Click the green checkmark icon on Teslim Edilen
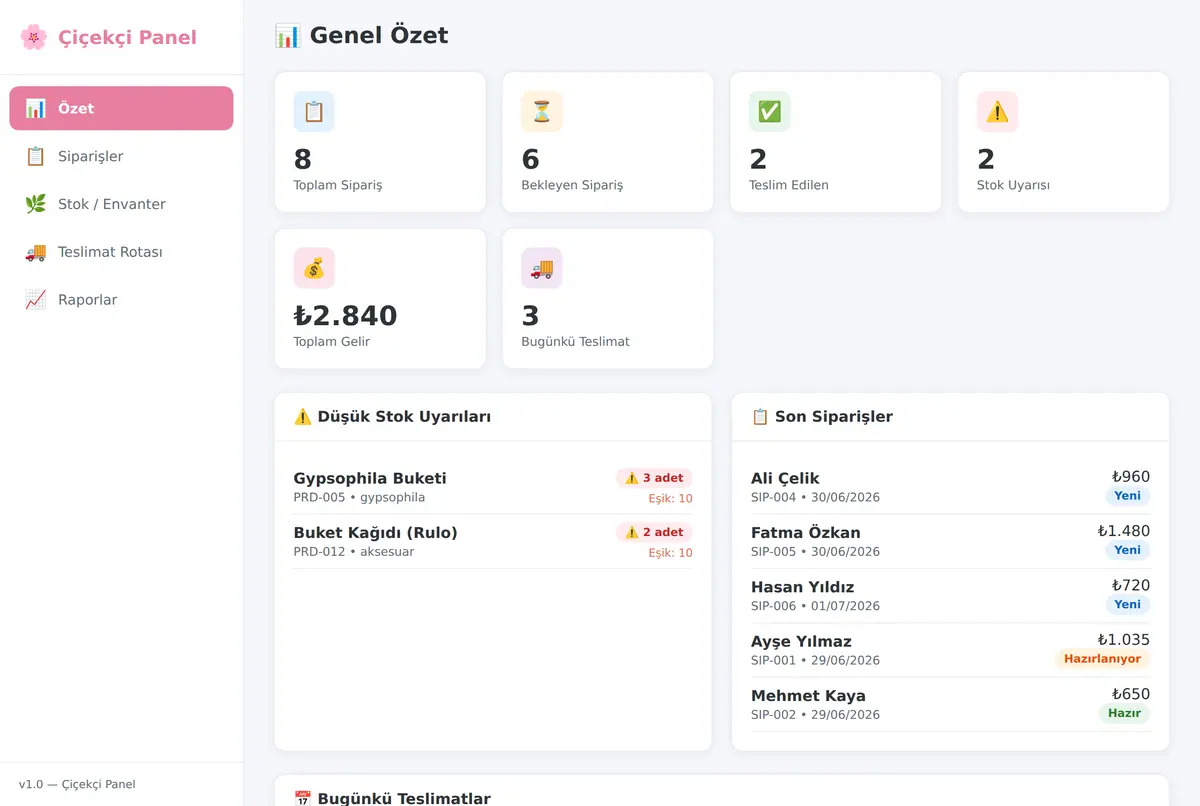This screenshot has width=1200, height=806. pyautogui.click(x=770, y=112)
